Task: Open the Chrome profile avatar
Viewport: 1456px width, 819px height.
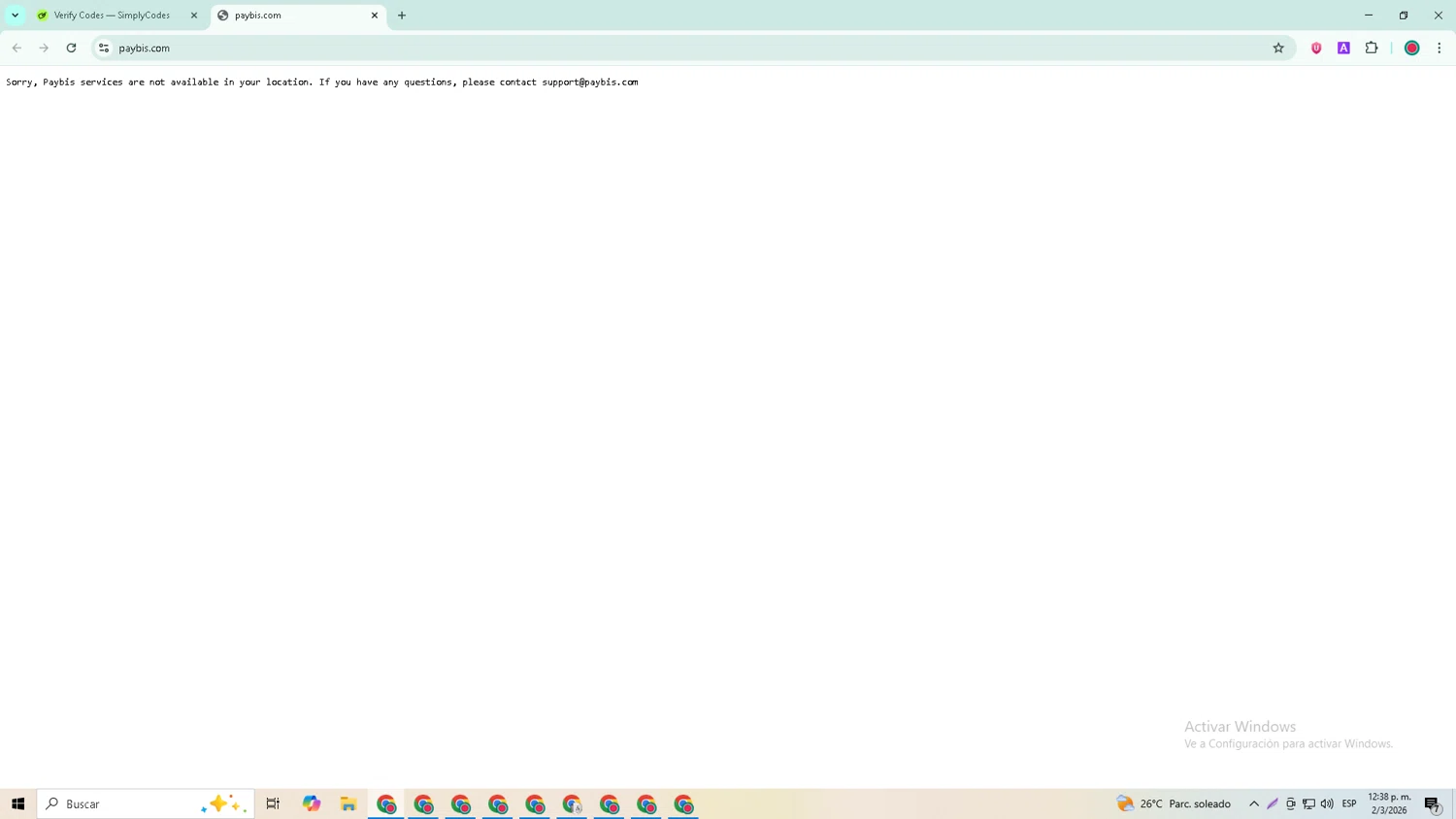Action: click(1412, 48)
